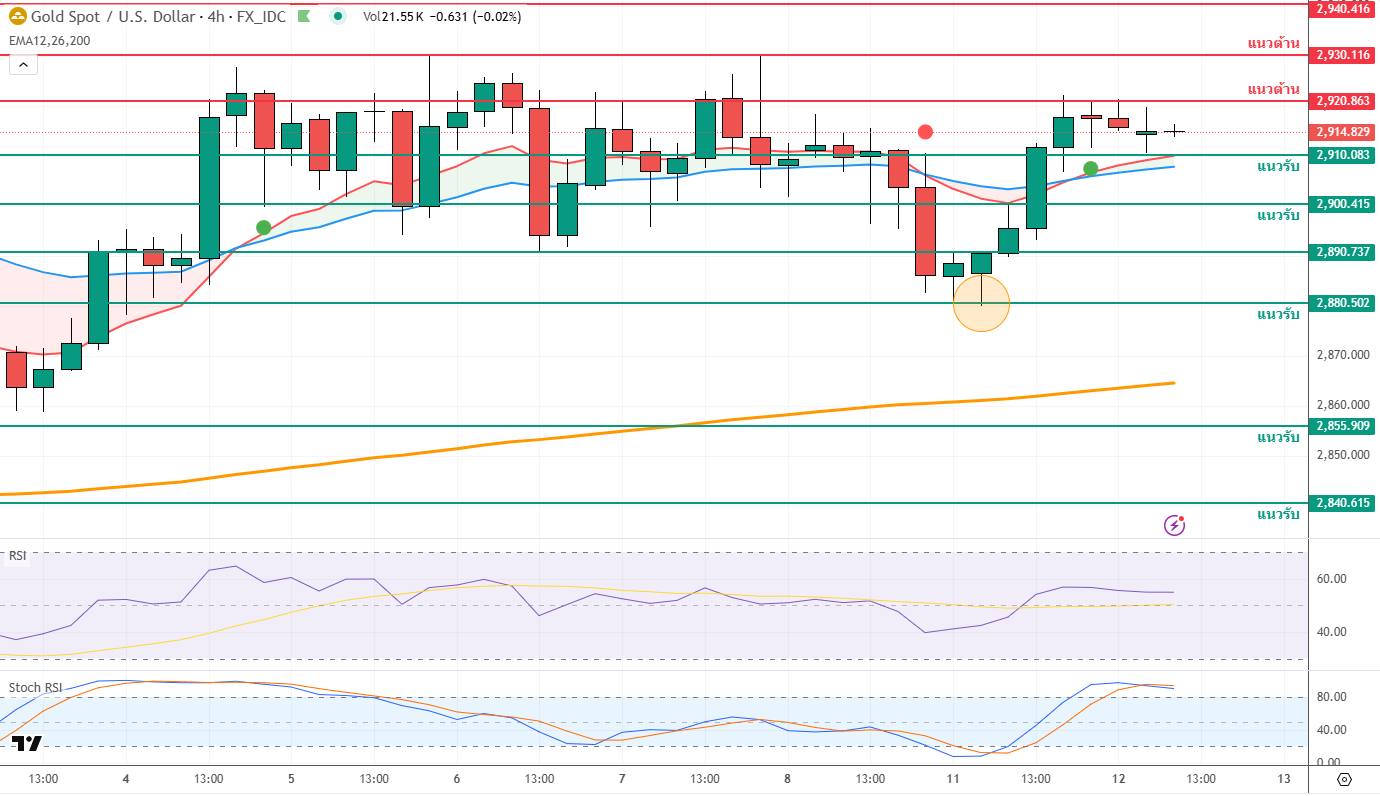1380x796 pixels.
Task: Click the แนวต้าน label under the 2,920.863 line
Action: [x=1274, y=89]
